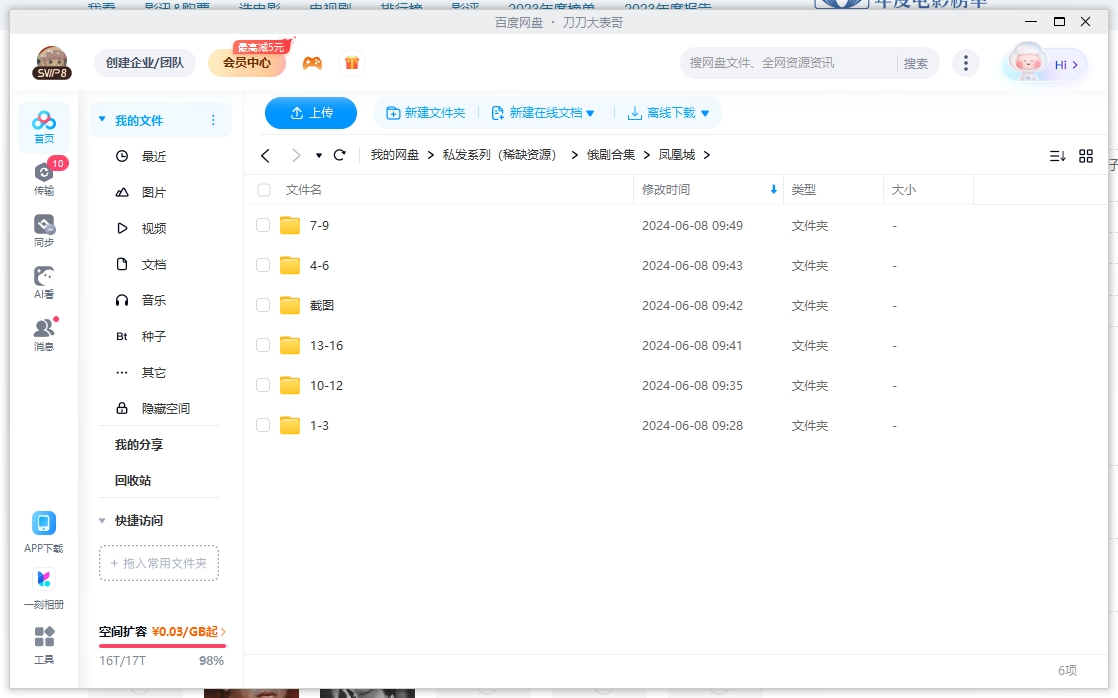Viewport: 1118px width, 698px height.
Task: Navigate to 俄剧合集 in the breadcrumb
Action: (x=610, y=155)
